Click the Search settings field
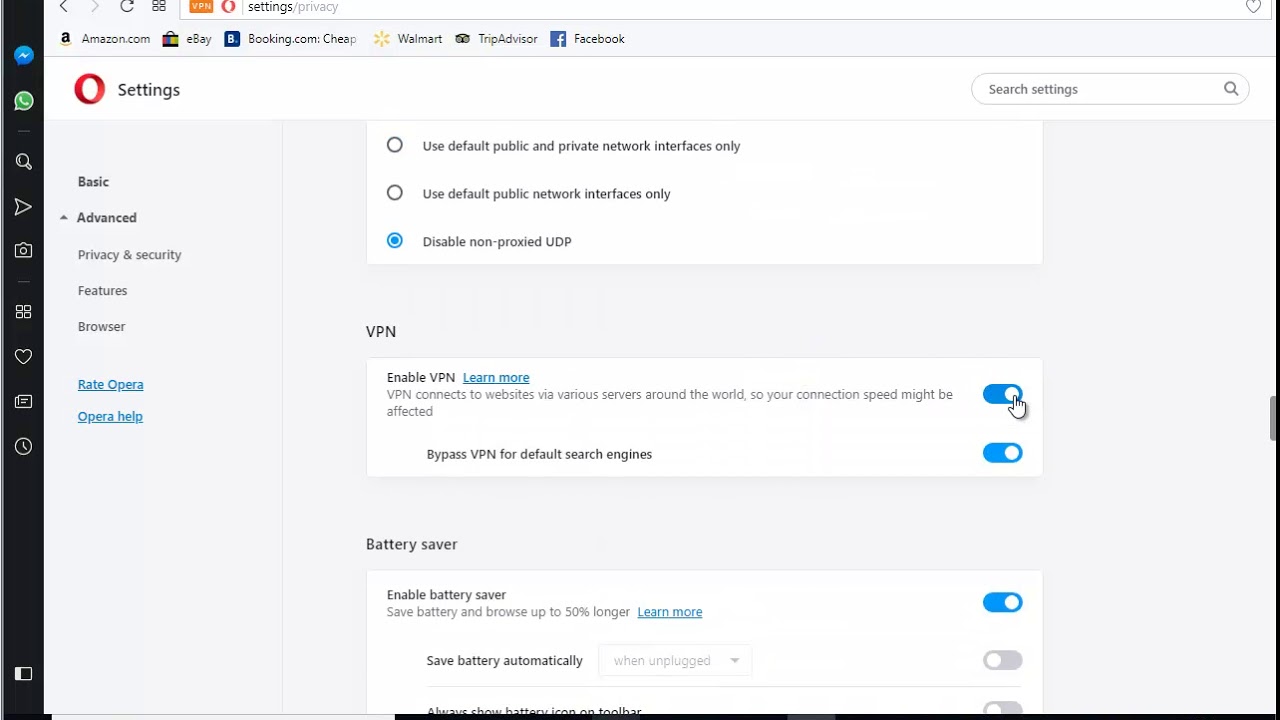 pyautogui.click(x=1100, y=89)
